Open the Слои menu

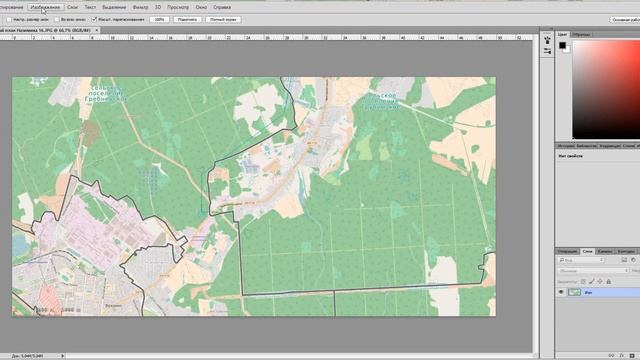click(72, 7)
